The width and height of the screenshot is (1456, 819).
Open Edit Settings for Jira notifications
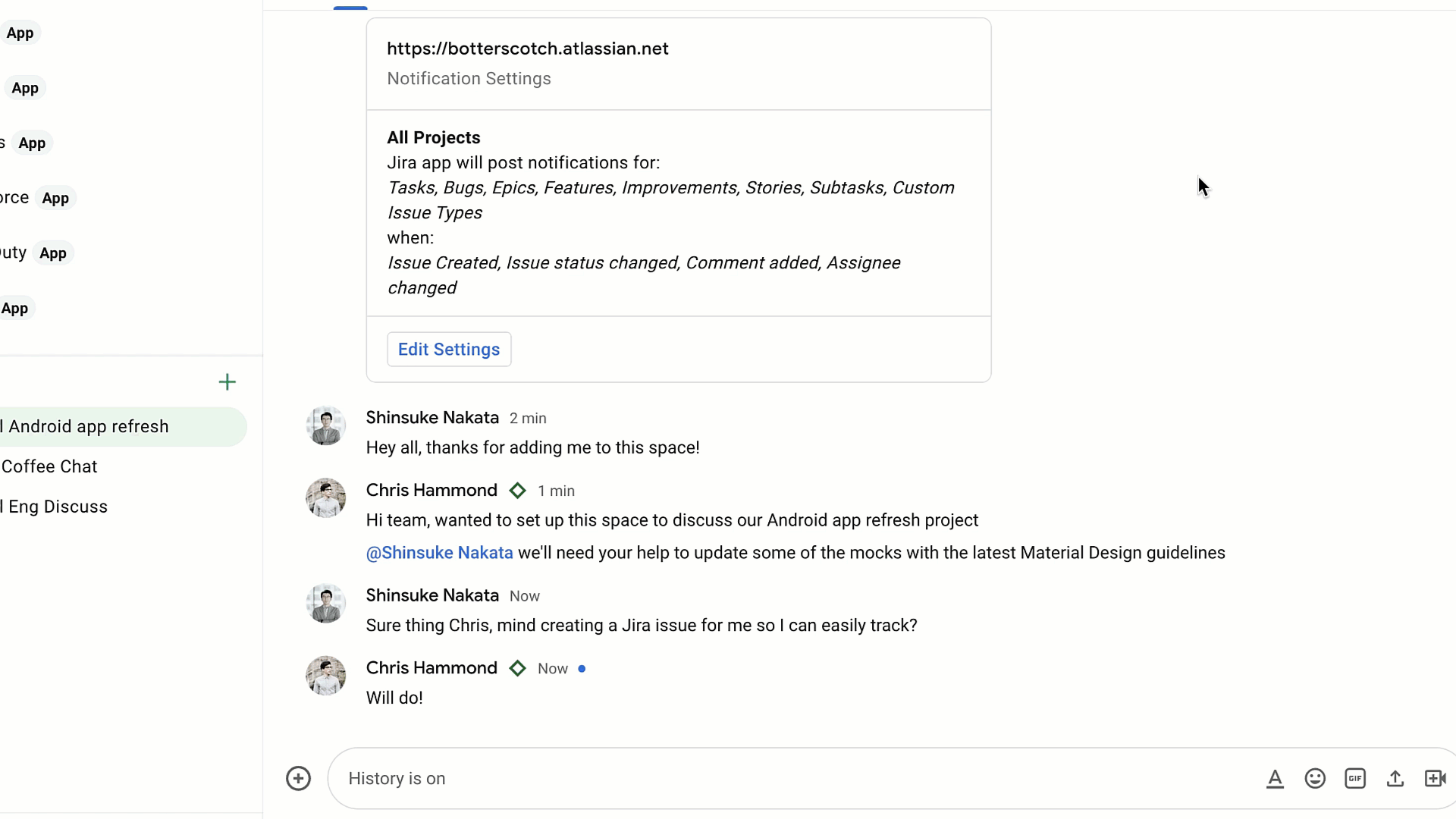coord(448,349)
